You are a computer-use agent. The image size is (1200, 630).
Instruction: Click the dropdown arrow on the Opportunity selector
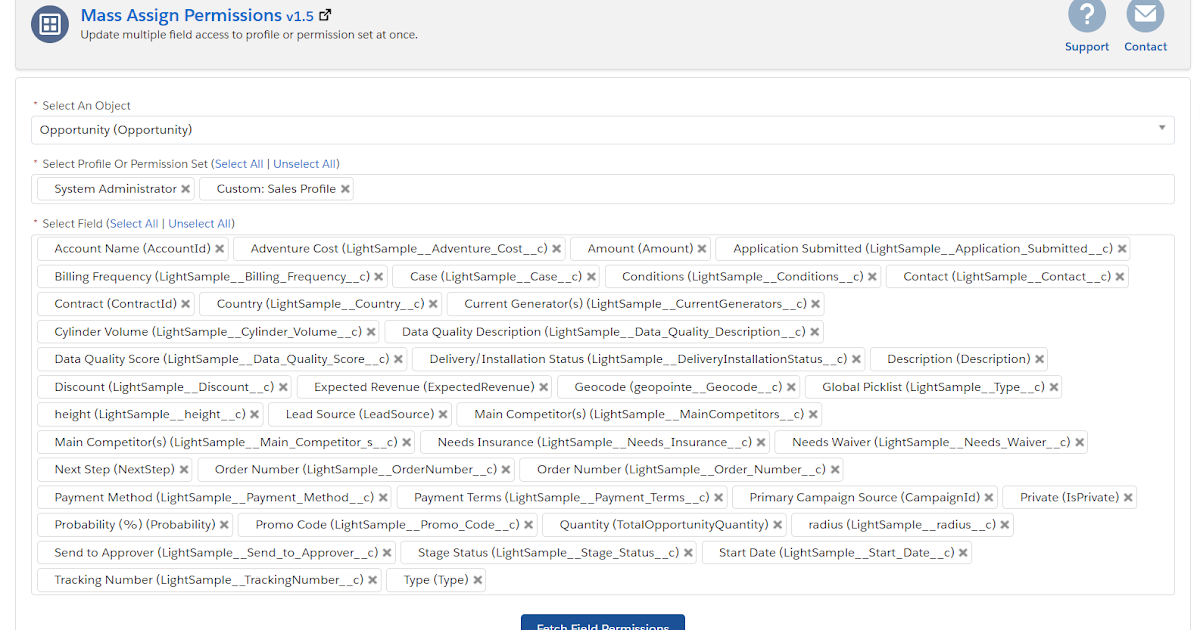[1162, 129]
